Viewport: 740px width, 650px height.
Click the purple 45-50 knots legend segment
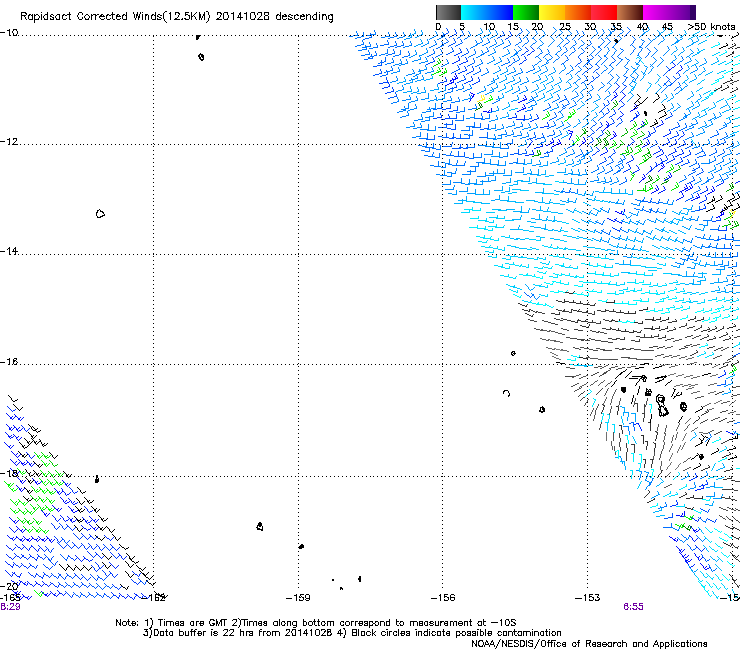[682, 12]
